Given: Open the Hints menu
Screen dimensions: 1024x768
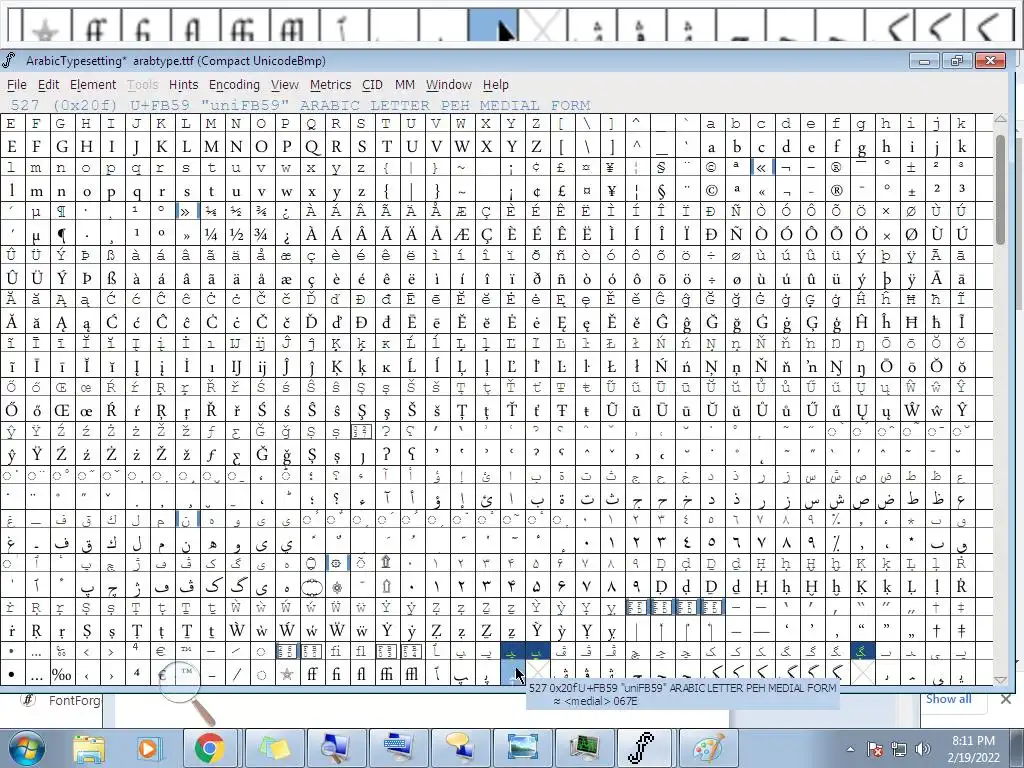Looking at the screenshot, I should [183, 84].
